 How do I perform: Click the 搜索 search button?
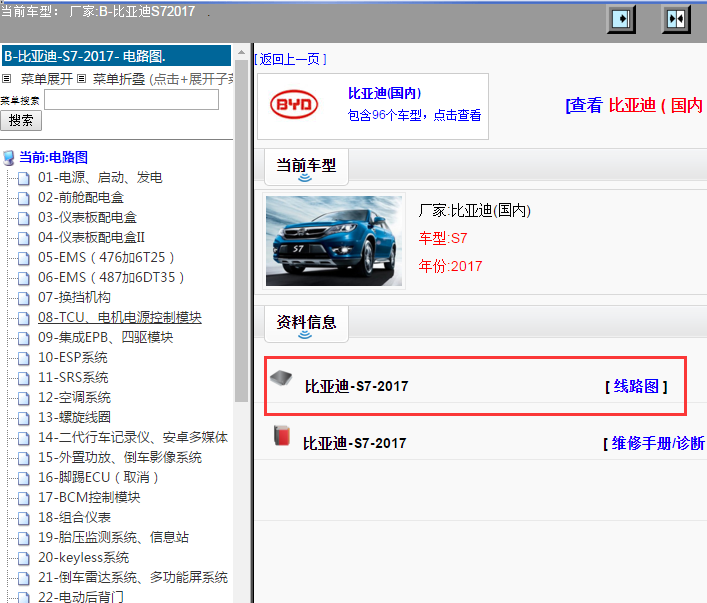(21, 121)
